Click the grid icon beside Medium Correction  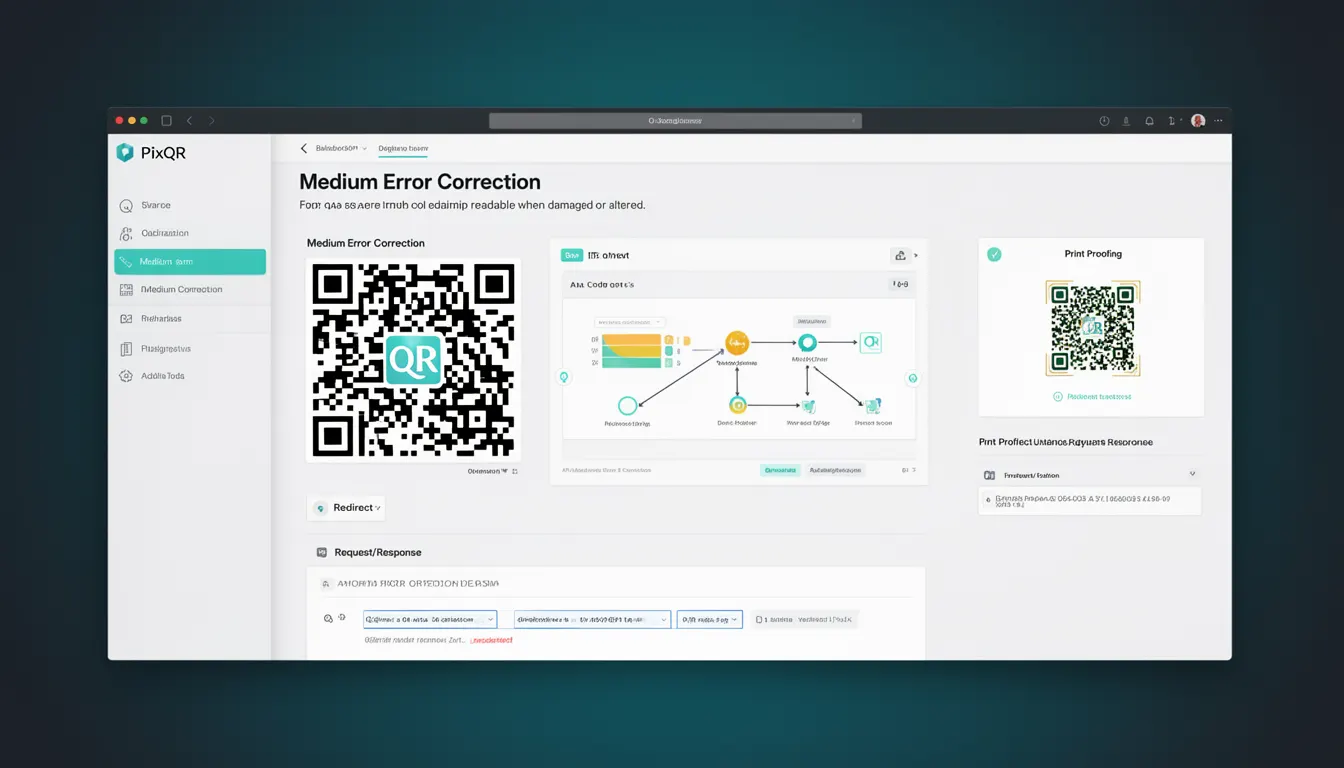click(126, 289)
